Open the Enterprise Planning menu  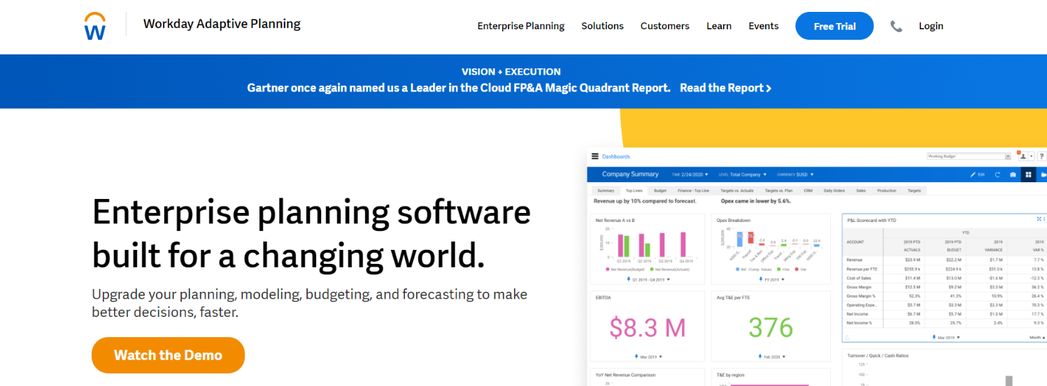coord(521,26)
